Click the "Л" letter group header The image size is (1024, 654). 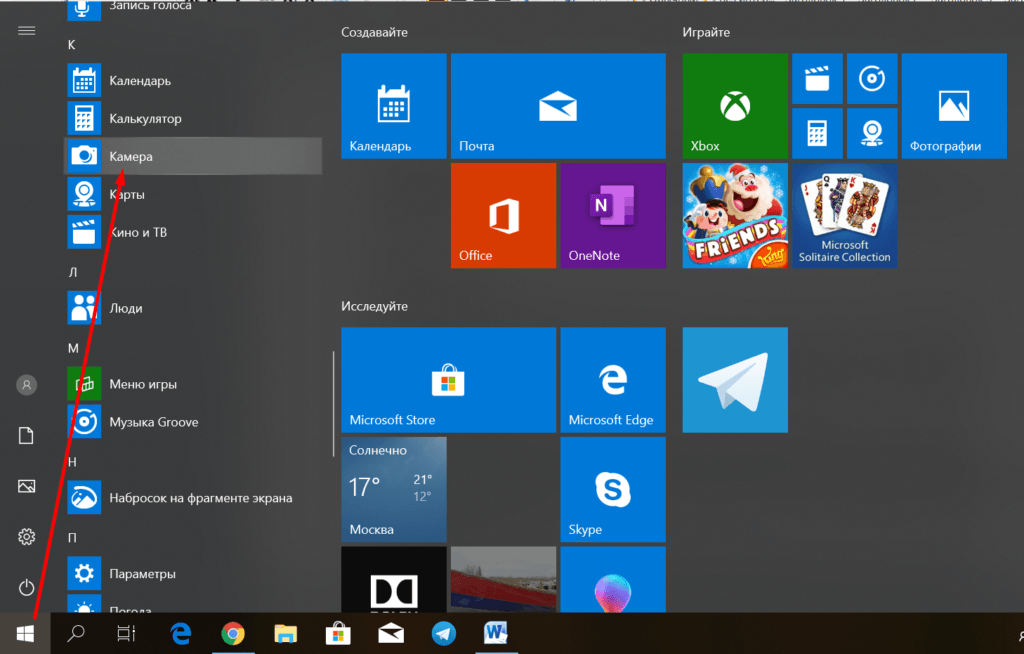coord(73,272)
